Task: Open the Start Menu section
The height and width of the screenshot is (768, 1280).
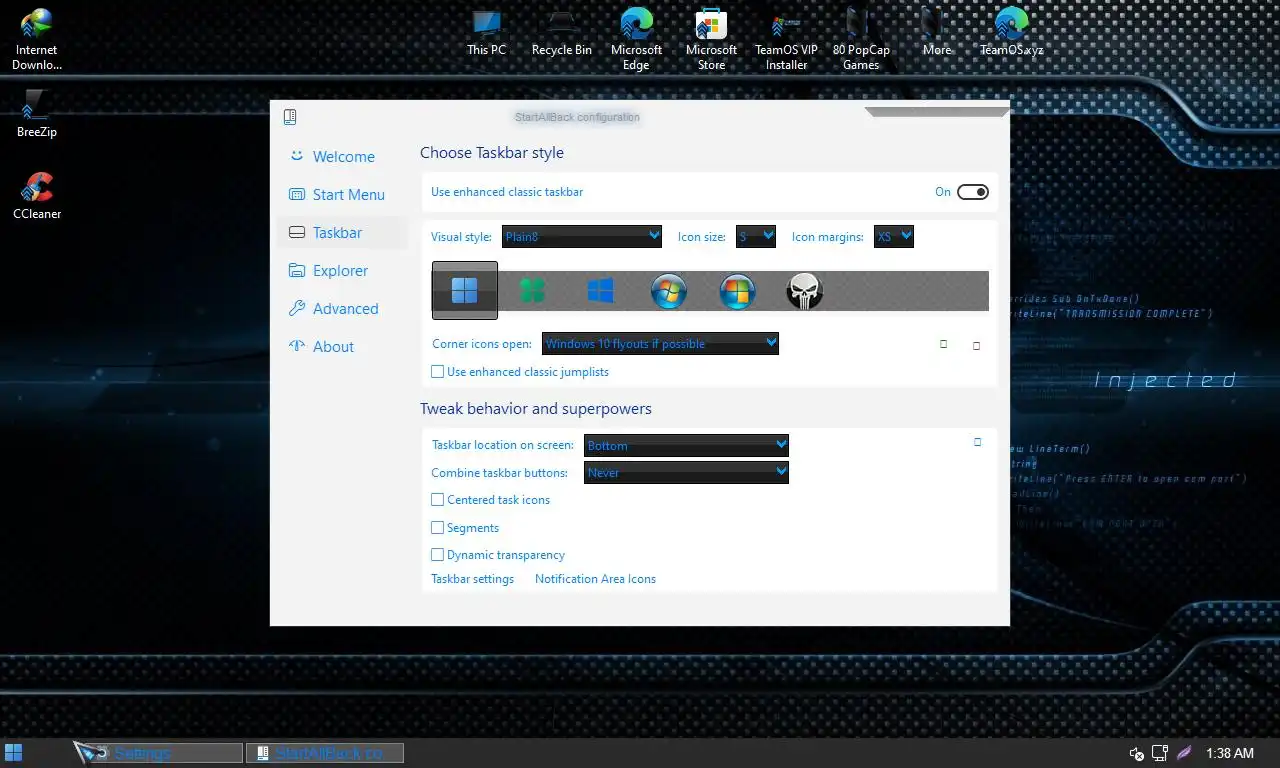Action: (x=342, y=195)
